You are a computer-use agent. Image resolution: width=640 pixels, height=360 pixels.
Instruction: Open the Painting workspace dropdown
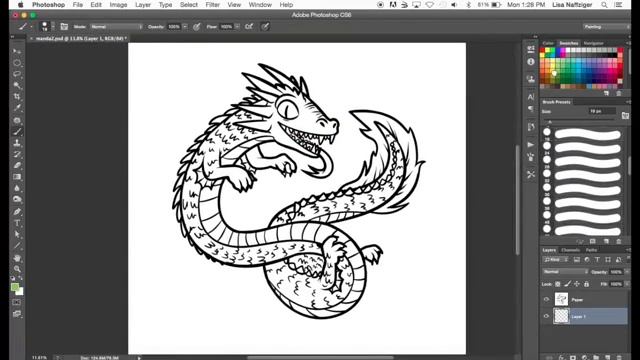click(x=607, y=27)
